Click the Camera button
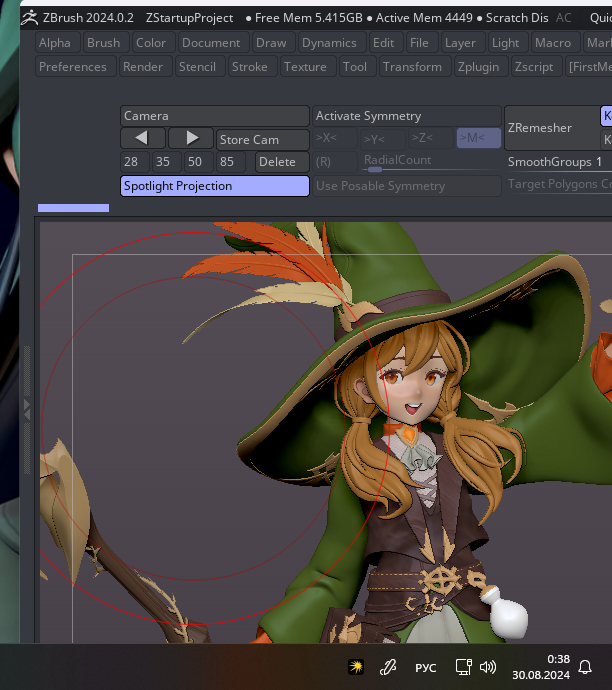Image resolution: width=612 pixels, height=690 pixels. pos(215,116)
